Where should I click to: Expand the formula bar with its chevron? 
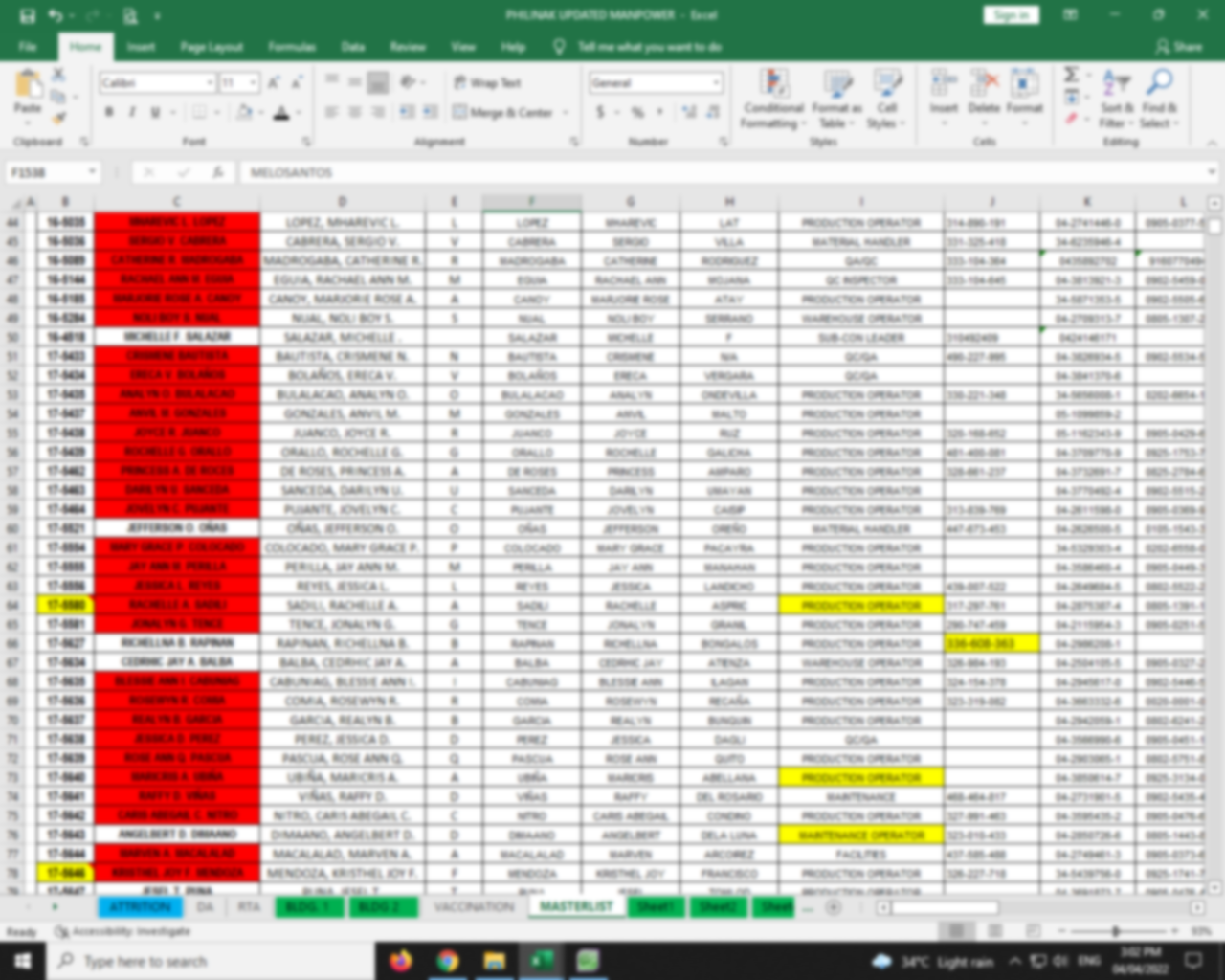tap(1212, 172)
